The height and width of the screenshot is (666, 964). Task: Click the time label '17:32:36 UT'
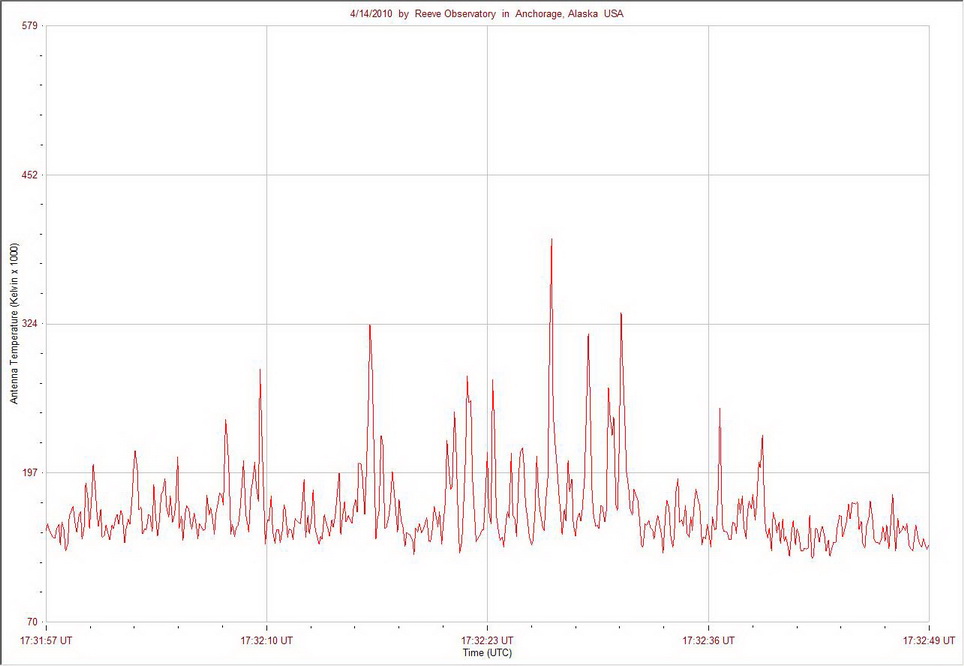(708, 640)
